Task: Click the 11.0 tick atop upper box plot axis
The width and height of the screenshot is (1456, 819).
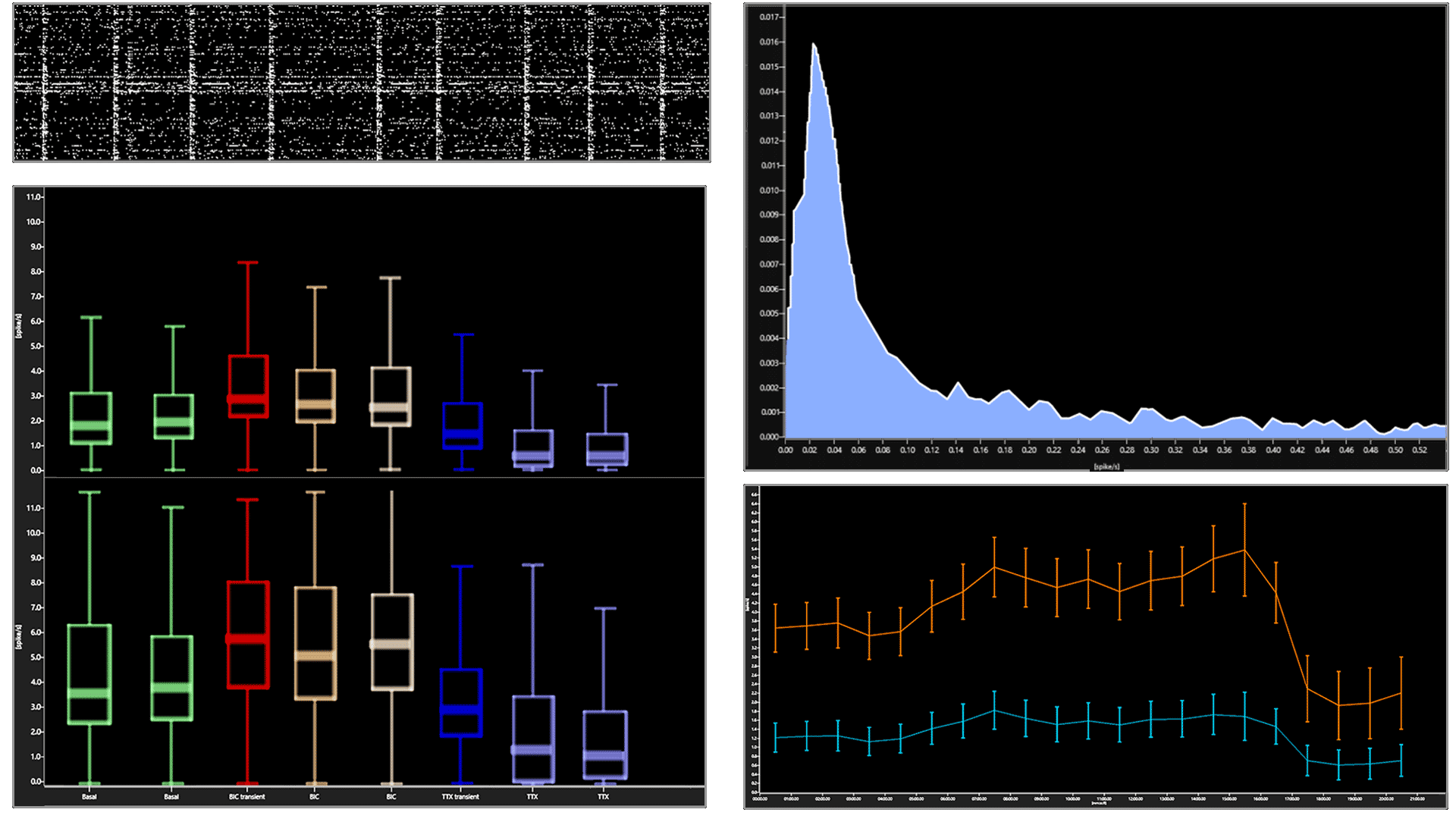Action: click(33, 197)
